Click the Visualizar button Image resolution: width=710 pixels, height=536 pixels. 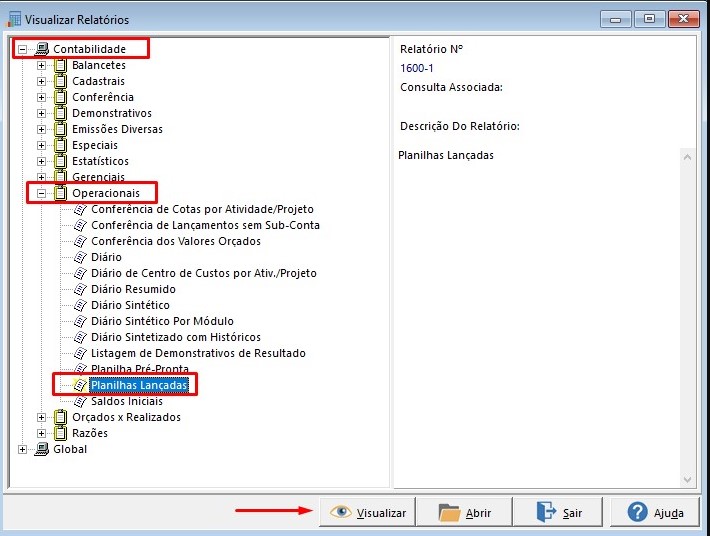(367, 512)
